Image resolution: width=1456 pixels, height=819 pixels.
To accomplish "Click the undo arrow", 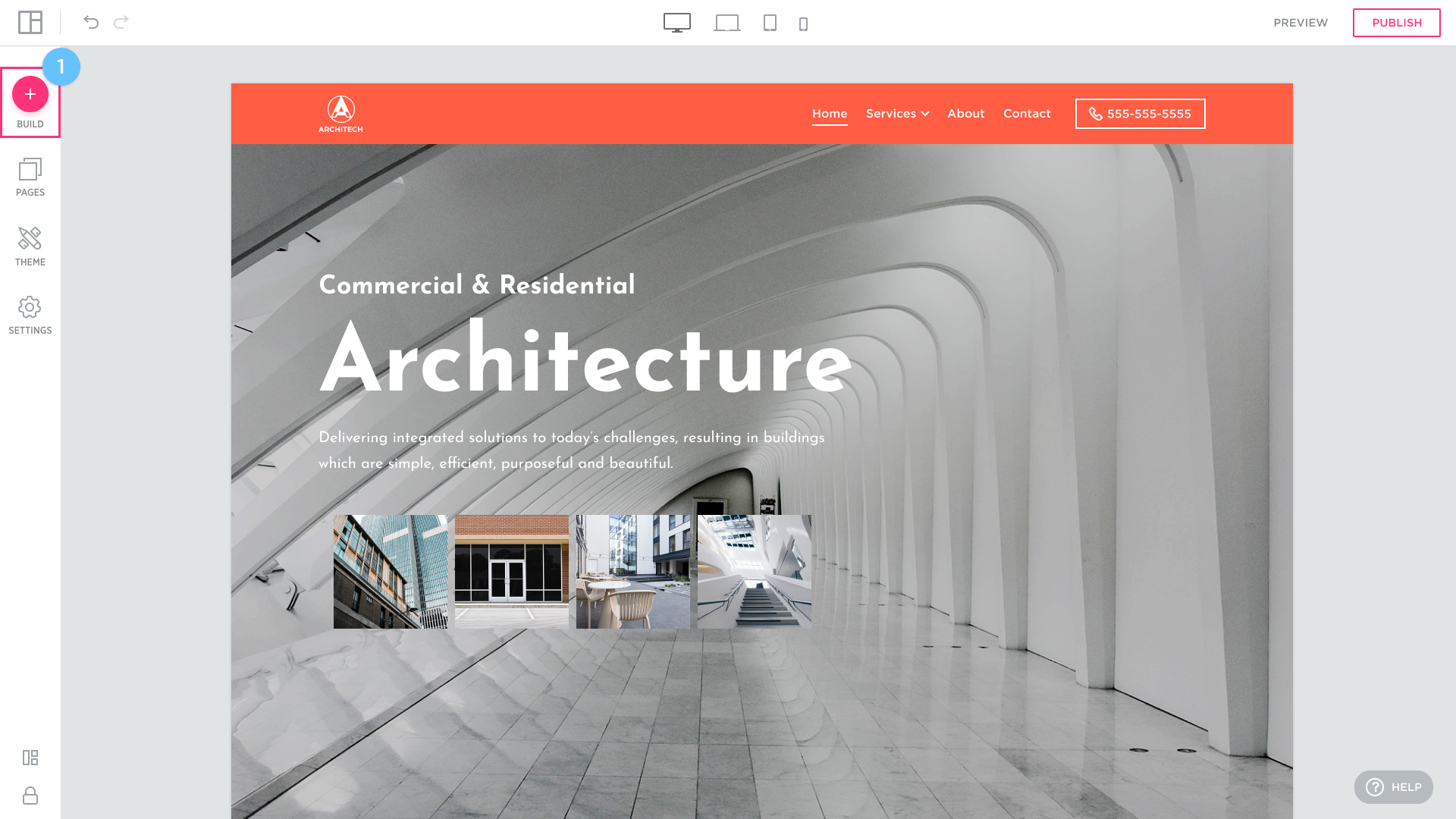I will (91, 22).
